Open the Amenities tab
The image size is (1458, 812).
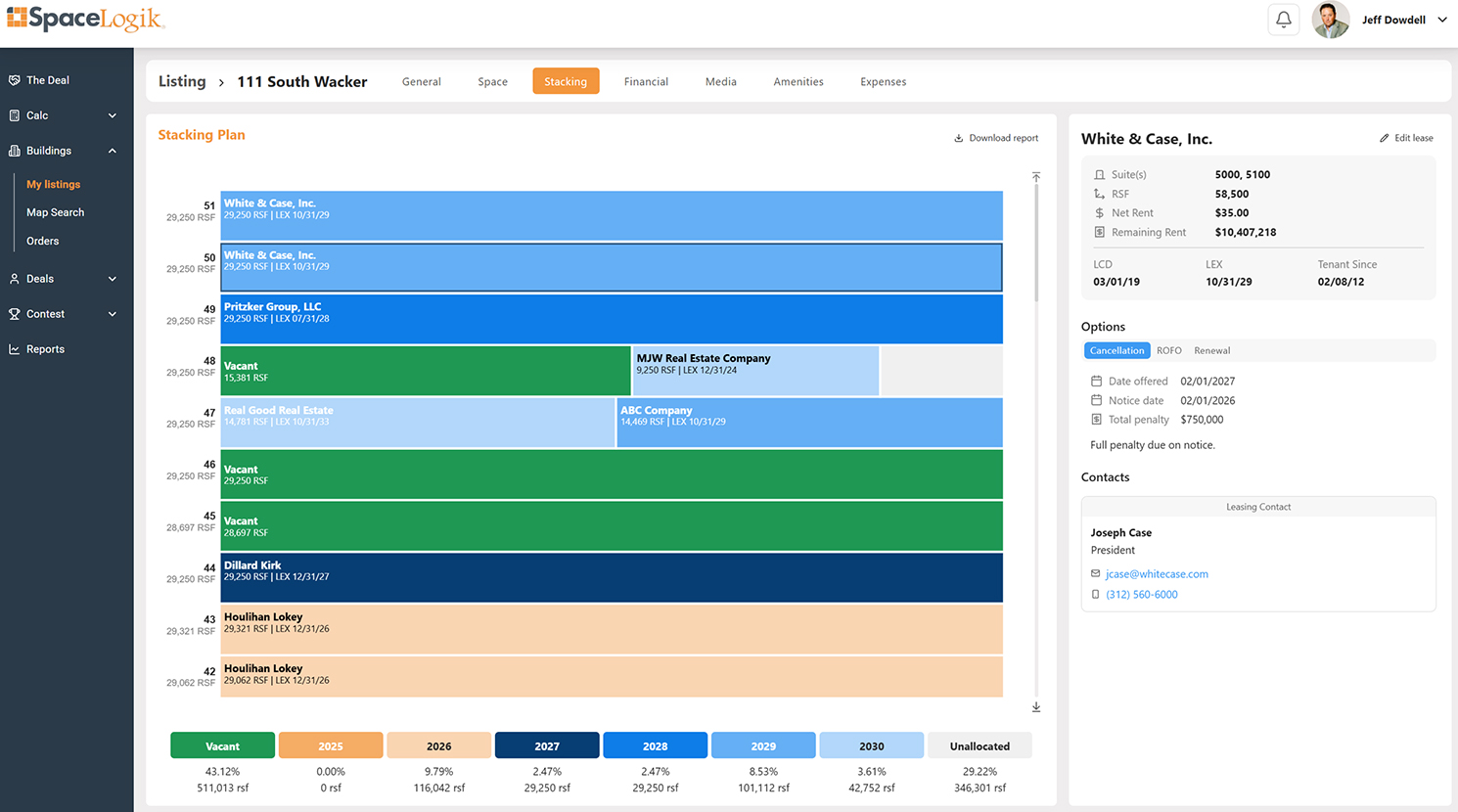(797, 81)
